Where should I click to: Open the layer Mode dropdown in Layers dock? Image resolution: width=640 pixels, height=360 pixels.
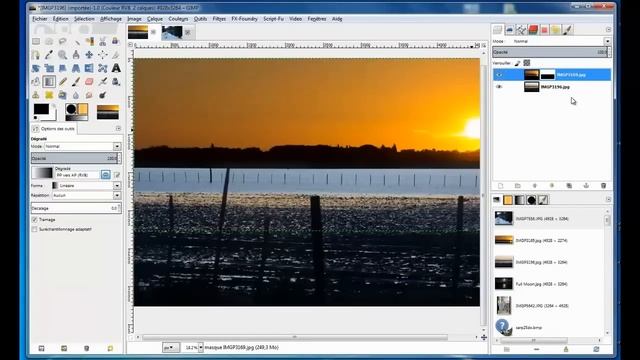561,41
